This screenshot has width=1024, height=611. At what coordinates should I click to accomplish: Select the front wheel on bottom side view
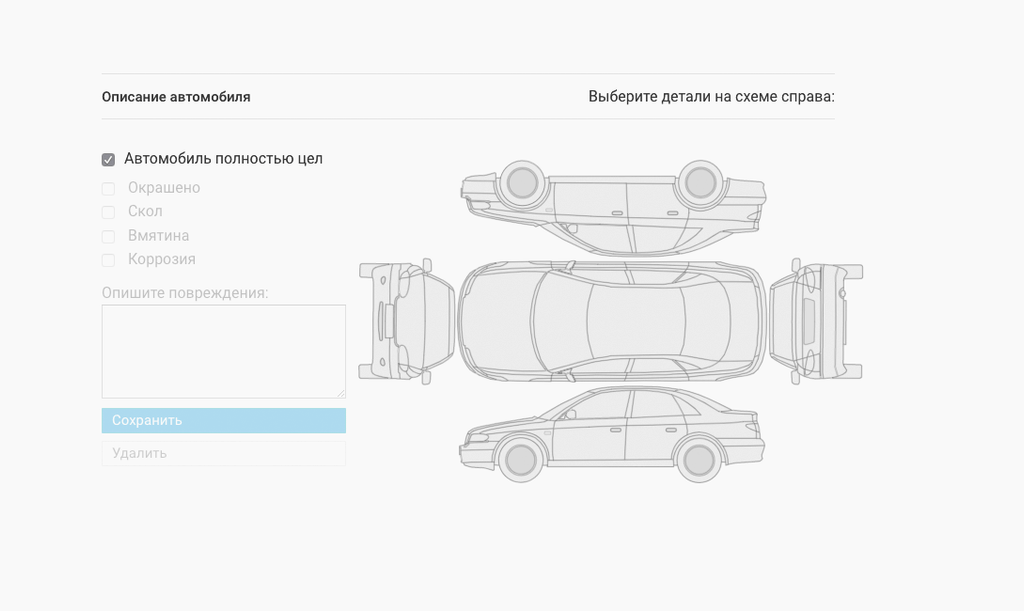pyautogui.click(x=520, y=460)
